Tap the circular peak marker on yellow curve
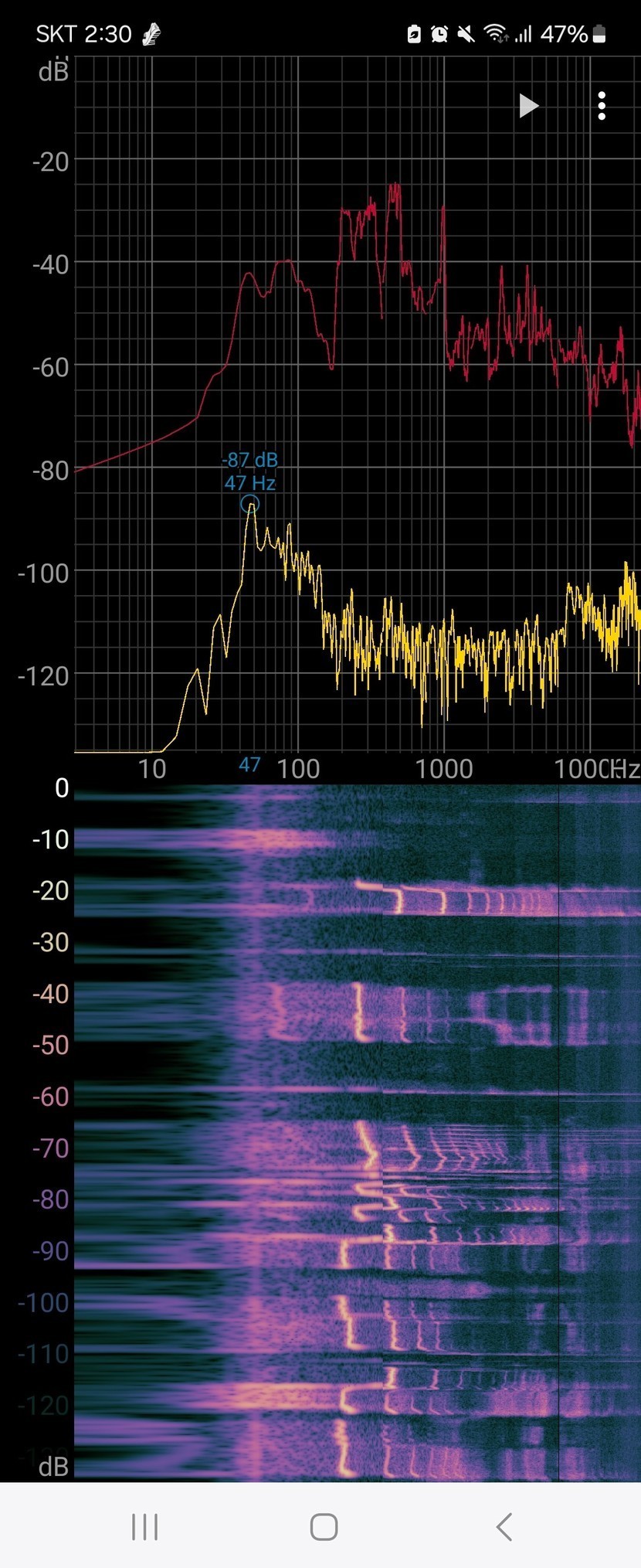This screenshot has height=1568, width=641. 249,505
